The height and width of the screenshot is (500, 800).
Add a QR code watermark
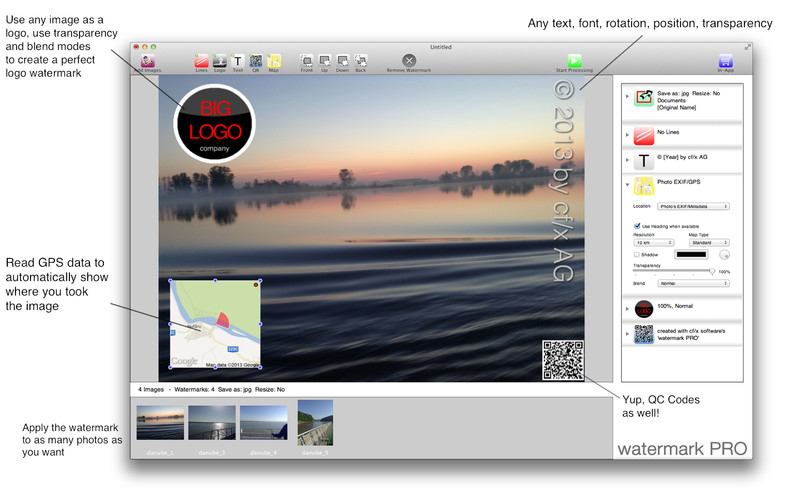click(x=255, y=62)
